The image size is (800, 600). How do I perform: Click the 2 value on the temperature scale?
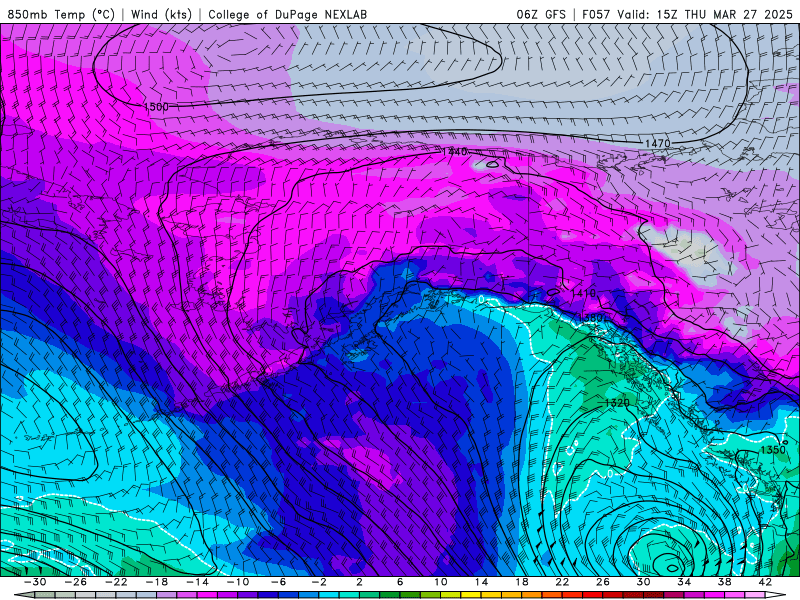(x=359, y=582)
